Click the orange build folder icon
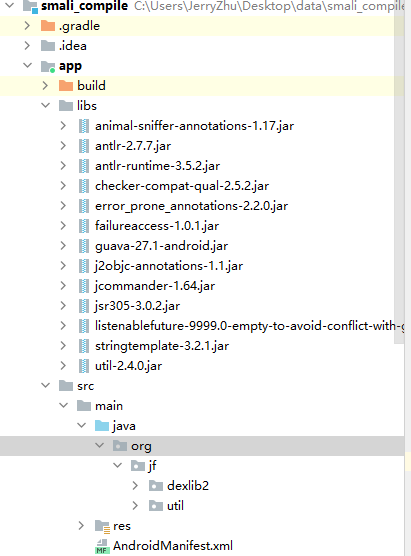Screen dimensions: 411x556 coord(66,86)
